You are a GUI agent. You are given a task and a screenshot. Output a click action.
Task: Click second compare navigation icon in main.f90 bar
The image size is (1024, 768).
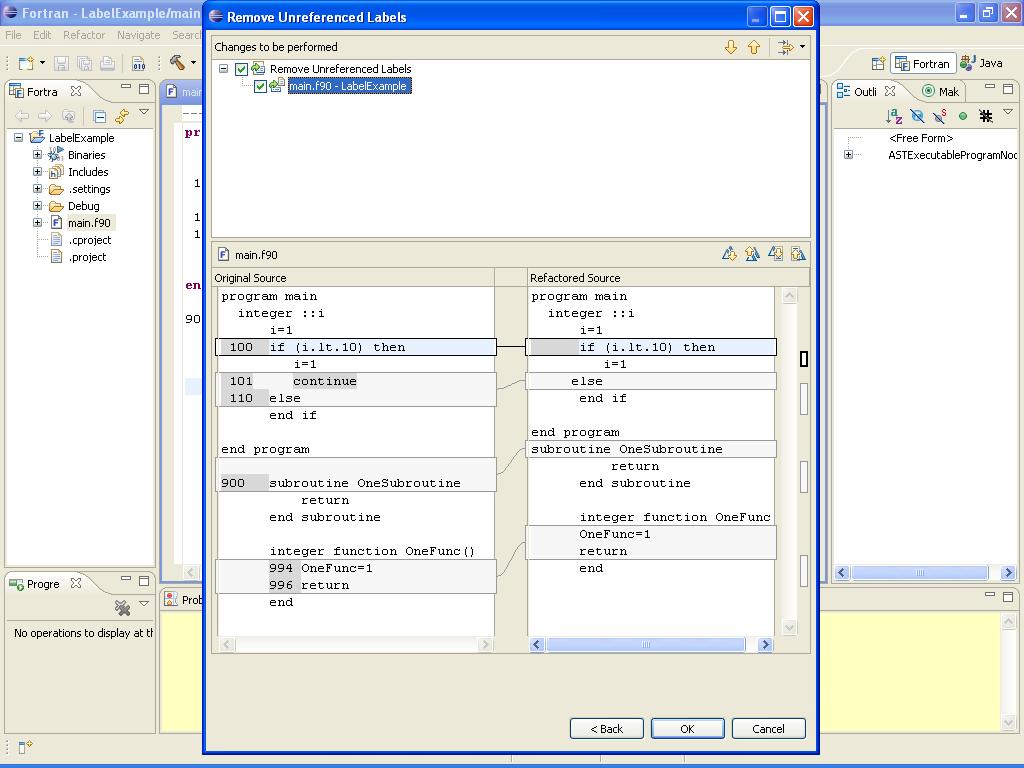click(752, 254)
